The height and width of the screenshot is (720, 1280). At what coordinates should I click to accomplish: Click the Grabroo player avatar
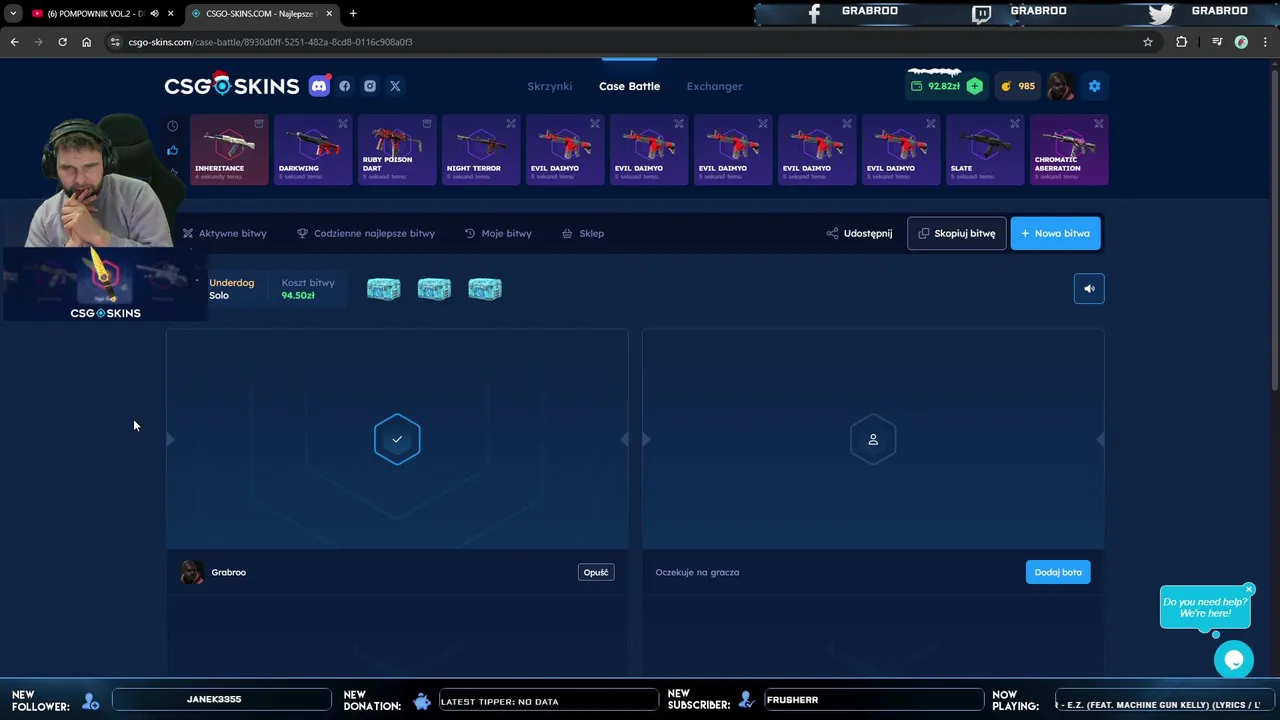tap(191, 572)
